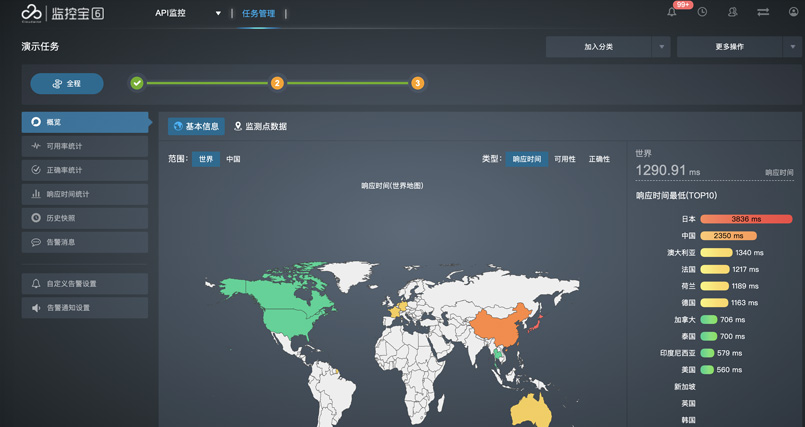Click the 加拿大 706 ms bar
The height and width of the screenshot is (427, 805).
click(708, 320)
